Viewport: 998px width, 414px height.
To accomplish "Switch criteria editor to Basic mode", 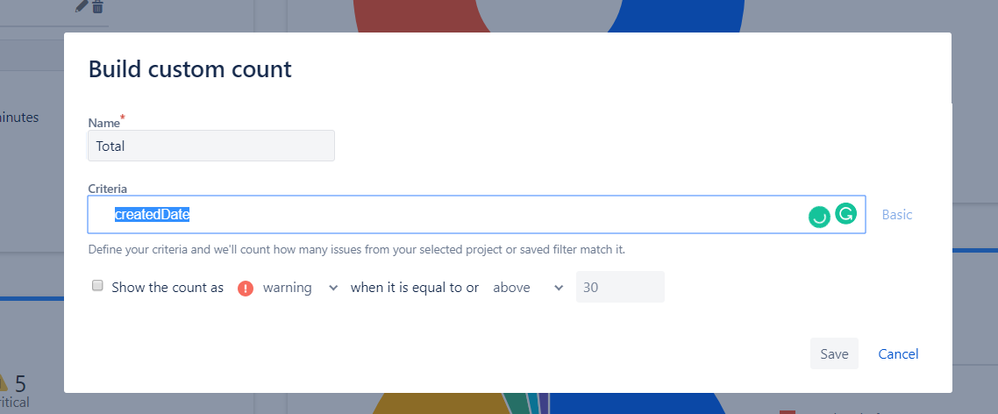I will pos(897,215).
